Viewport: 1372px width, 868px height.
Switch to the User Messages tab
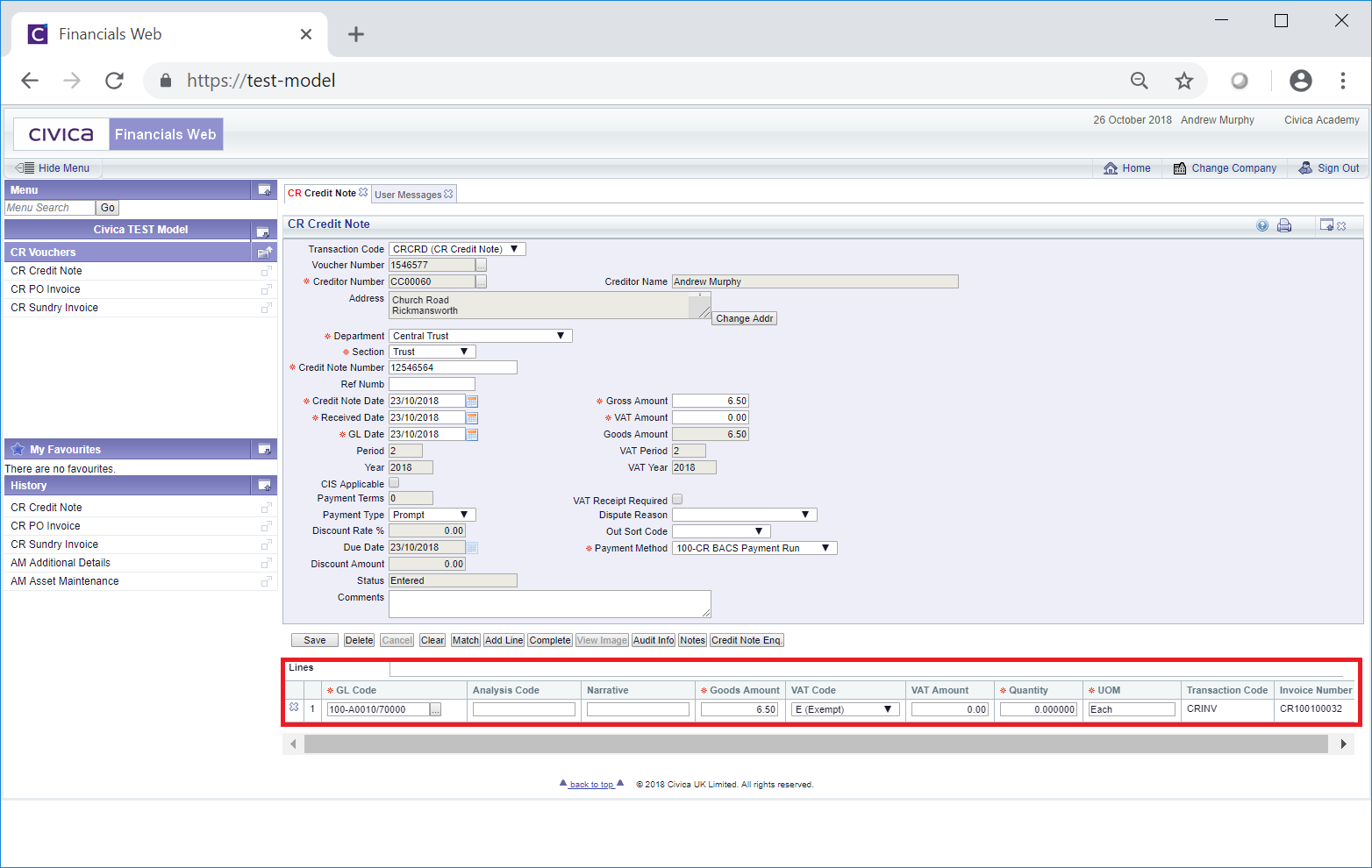click(x=408, y=195)
